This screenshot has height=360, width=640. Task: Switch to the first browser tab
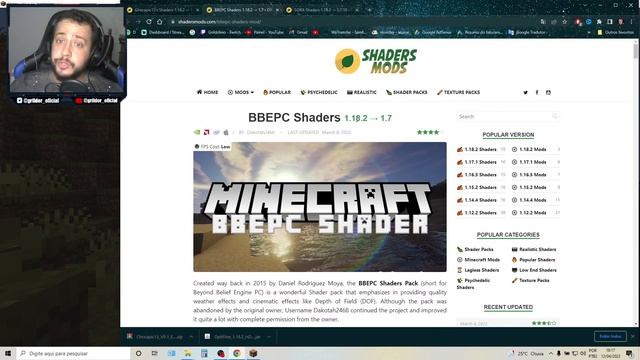pyautogui.click(x=162, y=10)
